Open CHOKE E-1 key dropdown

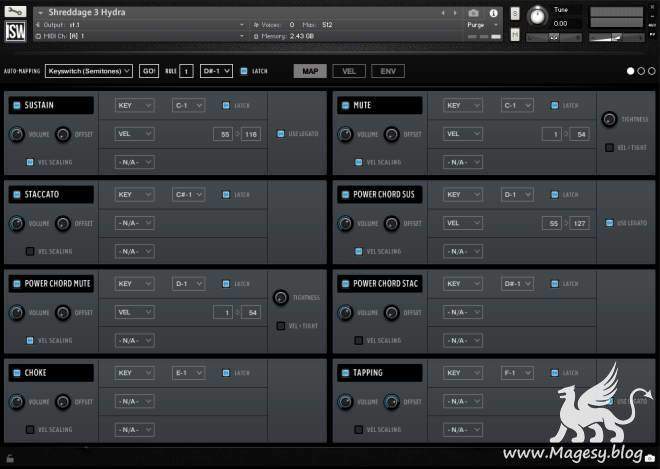pos(188,373)
